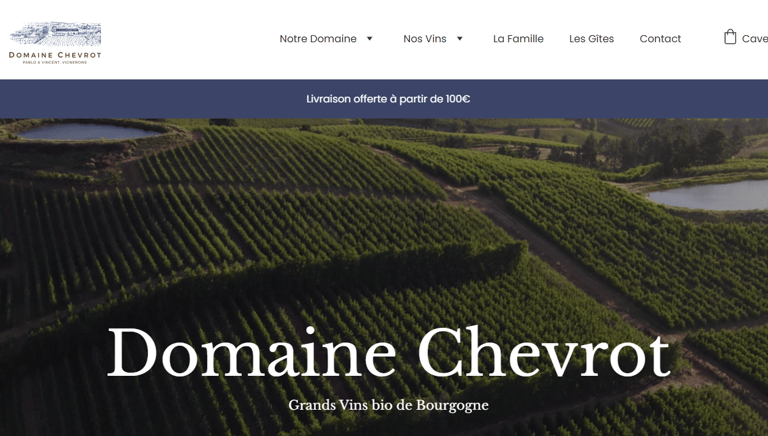Expand the Notre Domaine dropdown arrow
Screen dimensions: 768x436
tap(370, 38)
